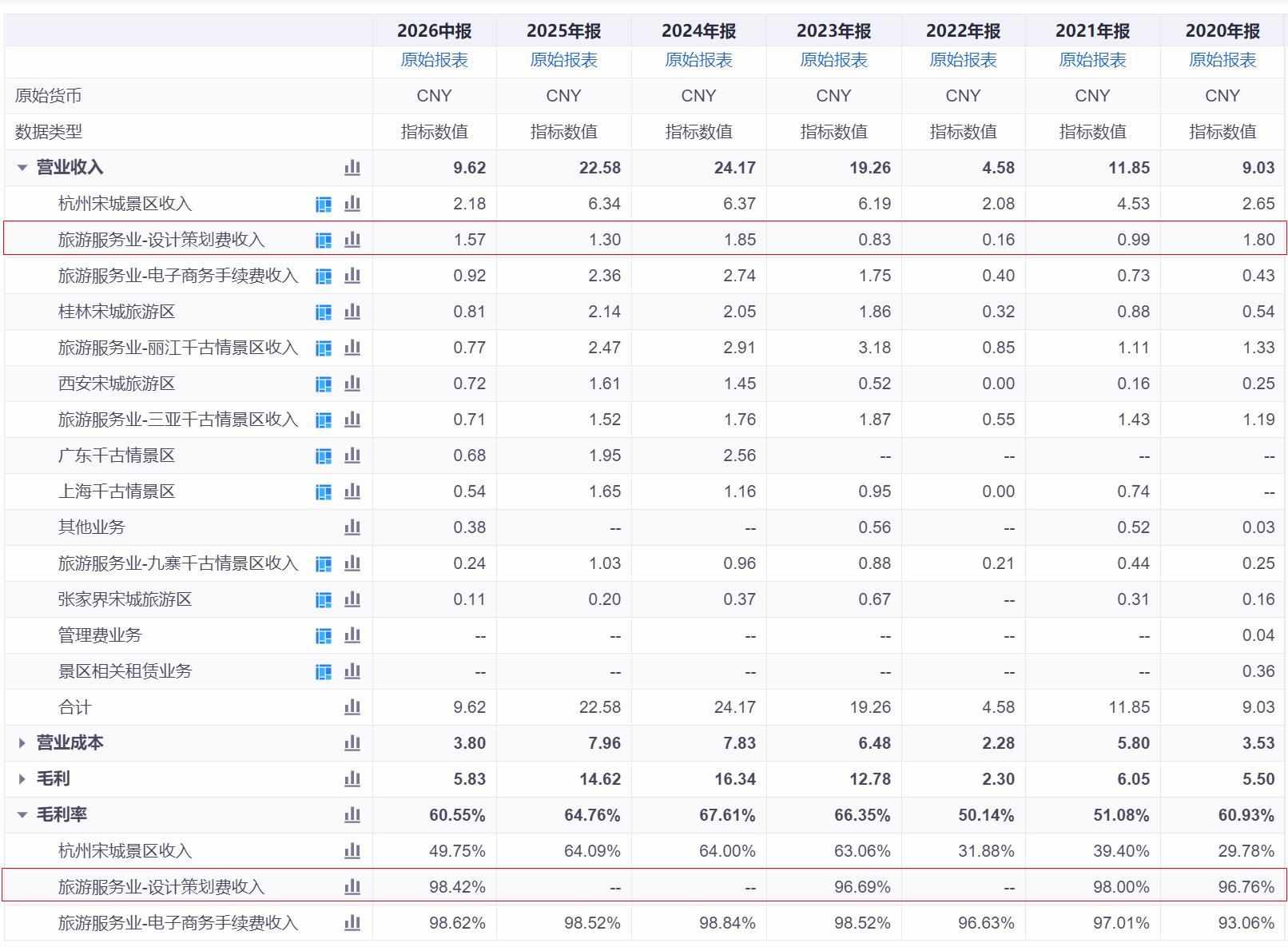Open bar chart icon for 桂林宋城旅游区
1288x947 pixels.
[x=352, y=312]
